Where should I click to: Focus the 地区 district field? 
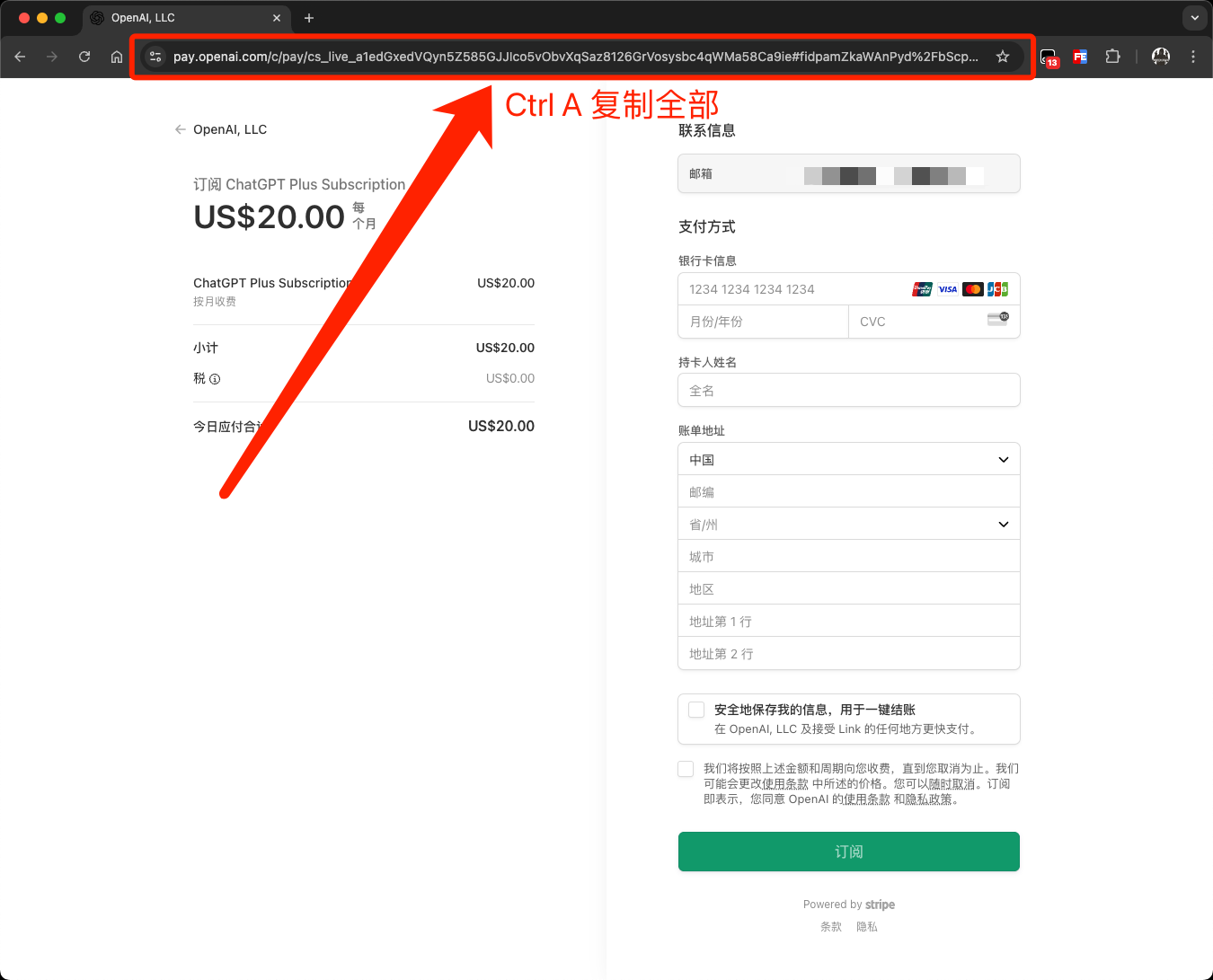pyautogui.click(x=849, y=588)
